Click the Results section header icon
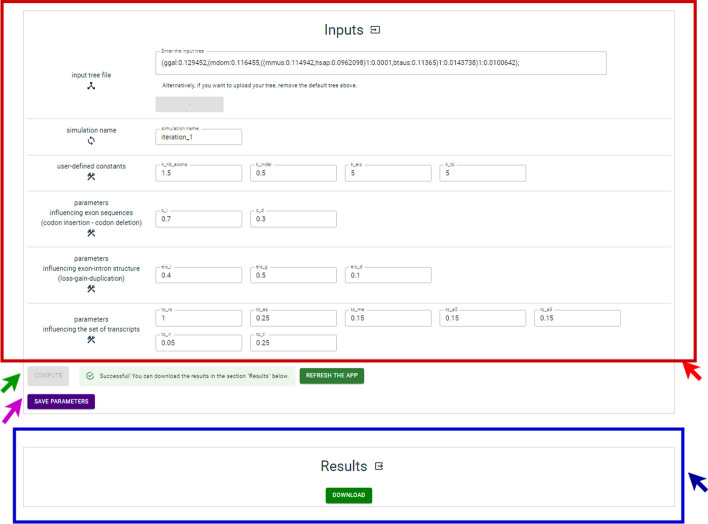 379,466
